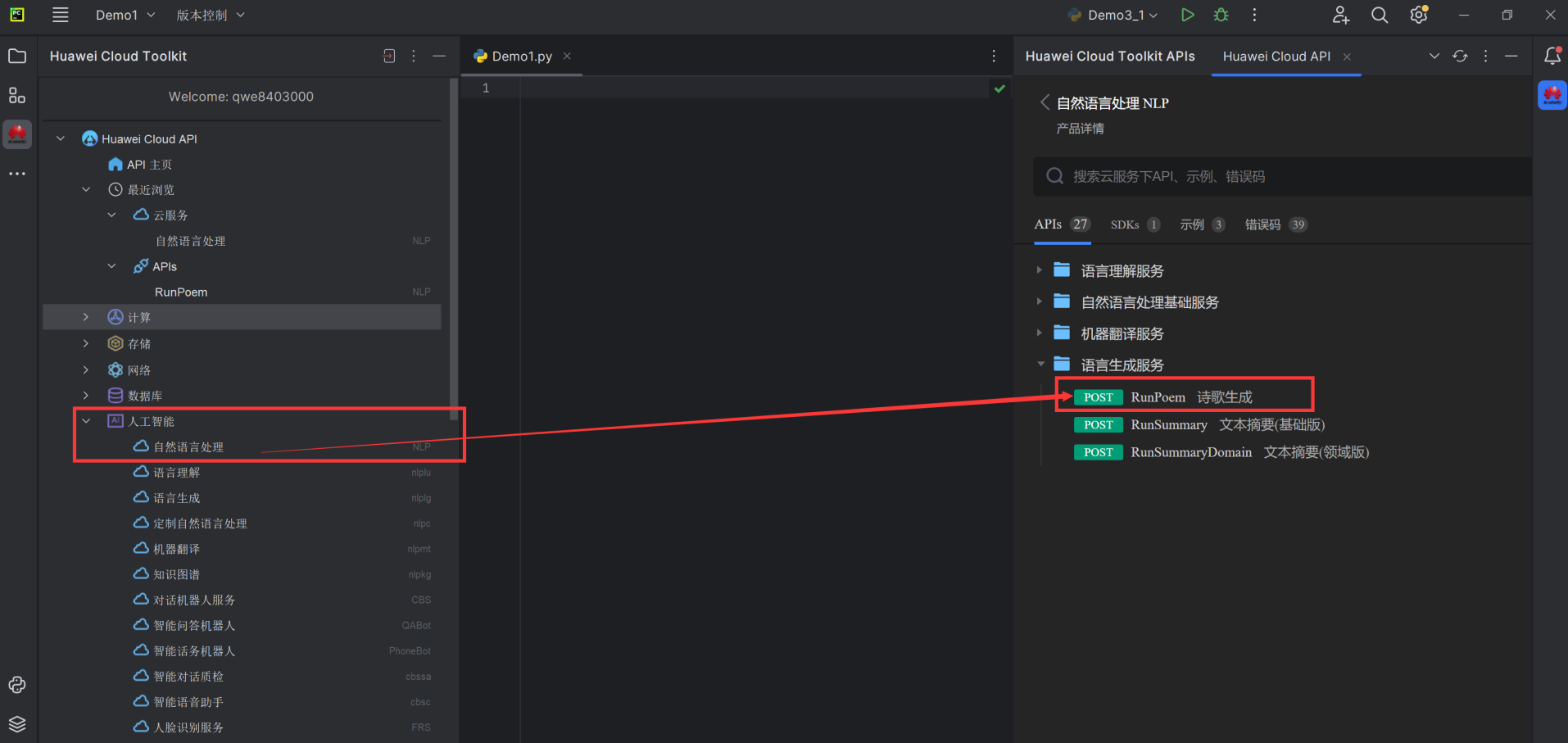Open the RunSummary 文本摘要(基础版) API
Image resolution: width=1568 pixels, height=743 pixels.
[1199, 424]
